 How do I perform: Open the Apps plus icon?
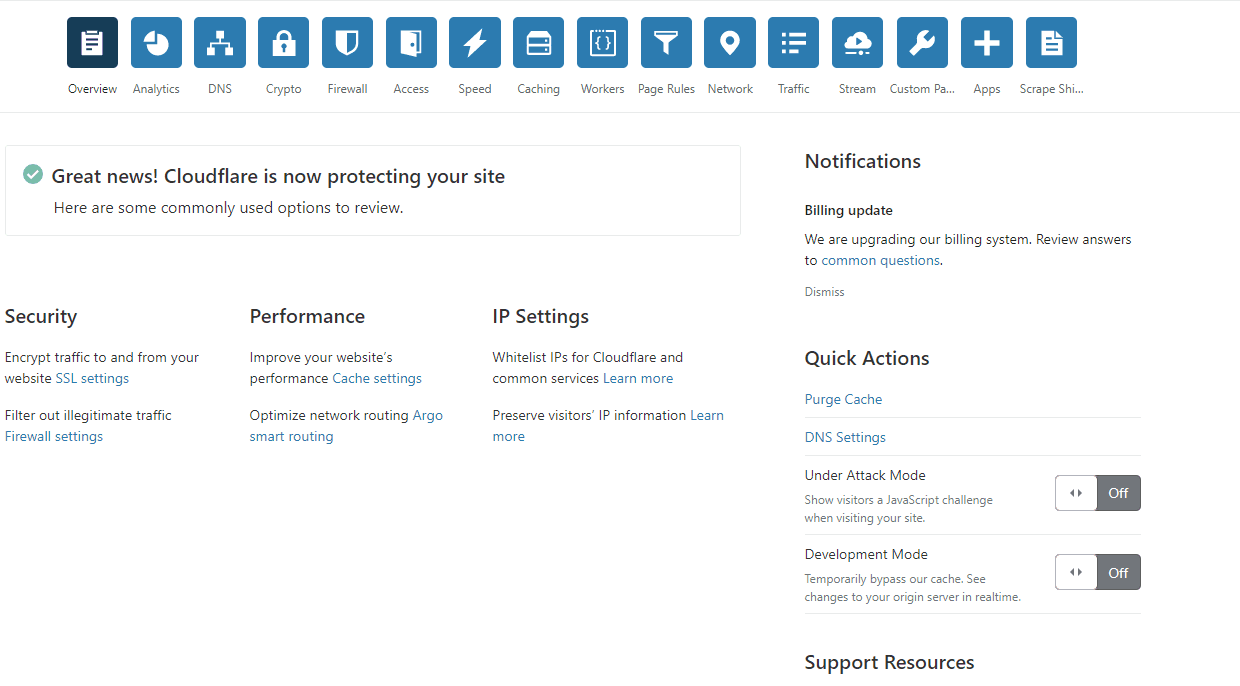(986, 43)
